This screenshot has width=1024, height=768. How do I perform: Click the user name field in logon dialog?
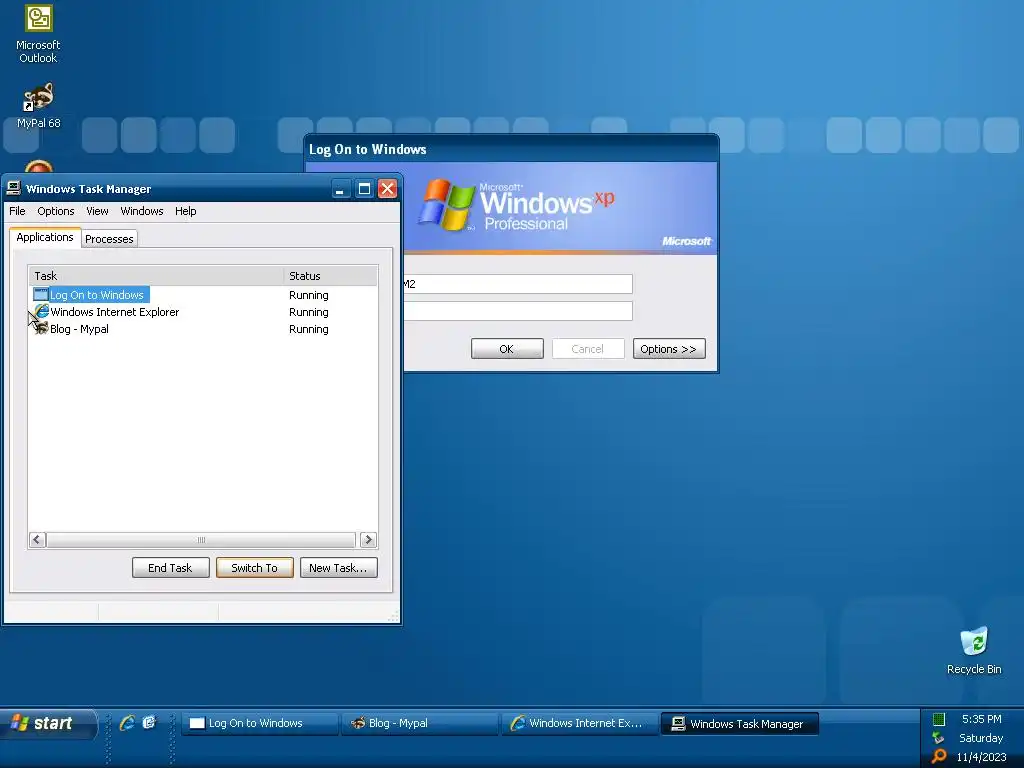coord(518,284)
